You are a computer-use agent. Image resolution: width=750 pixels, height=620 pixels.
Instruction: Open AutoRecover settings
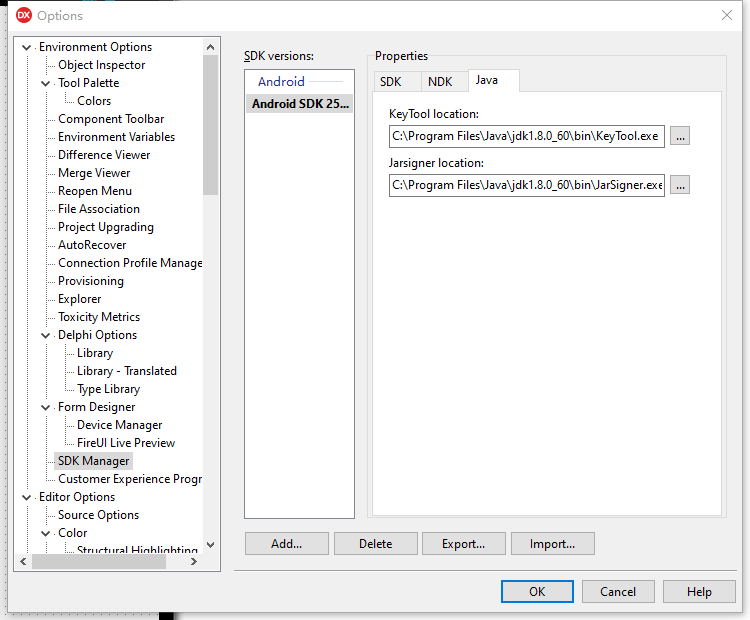coord(92,245)
